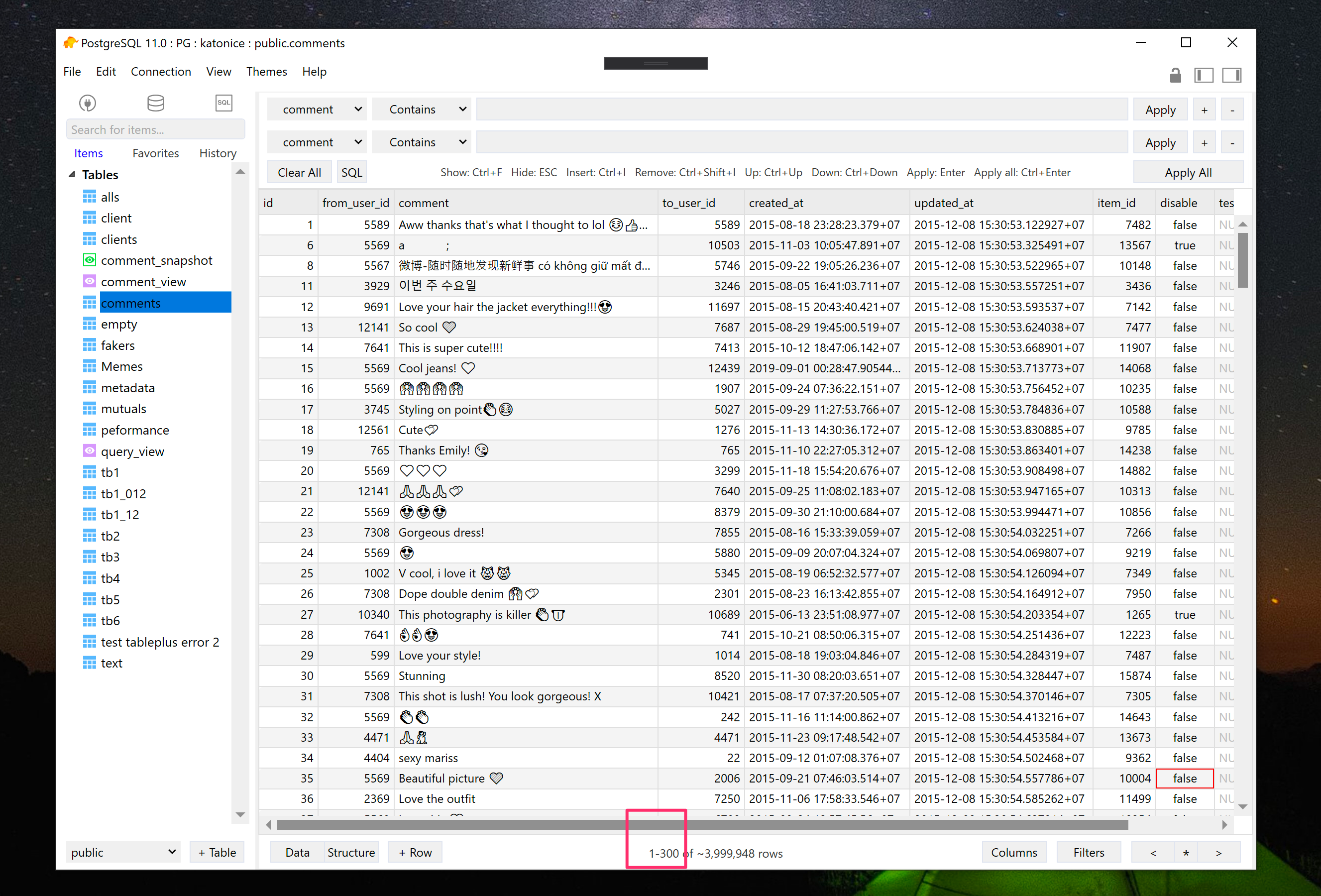The width and height of the screenshot is (1321, 896).
Task: Click the Apply All button
Action: (x=1188, y=172)
